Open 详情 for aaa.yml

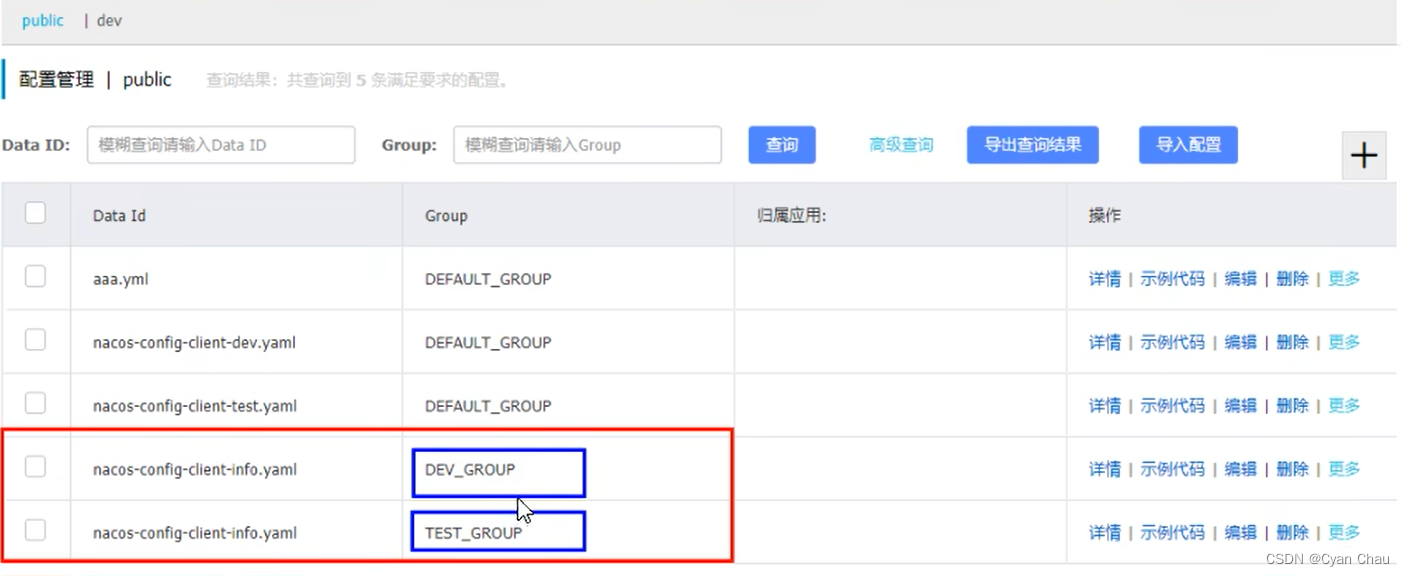click(1105, 279)
